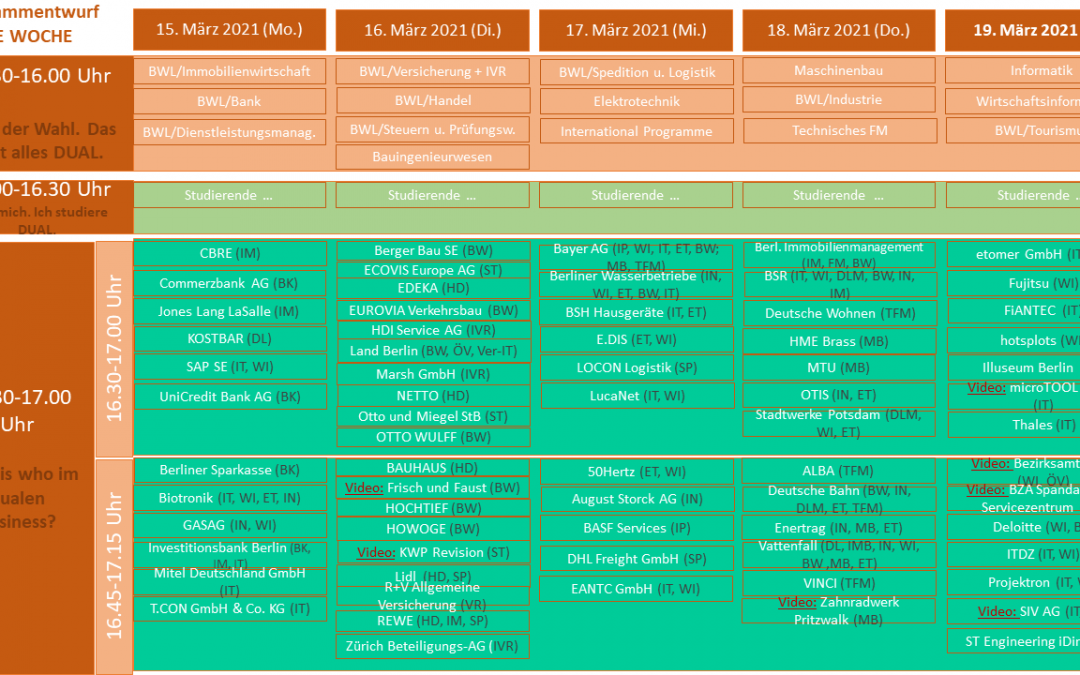Select the Bauingenieurwesen program box
1080x675 pixels.
pyautogui.click(x=433, y=157)
